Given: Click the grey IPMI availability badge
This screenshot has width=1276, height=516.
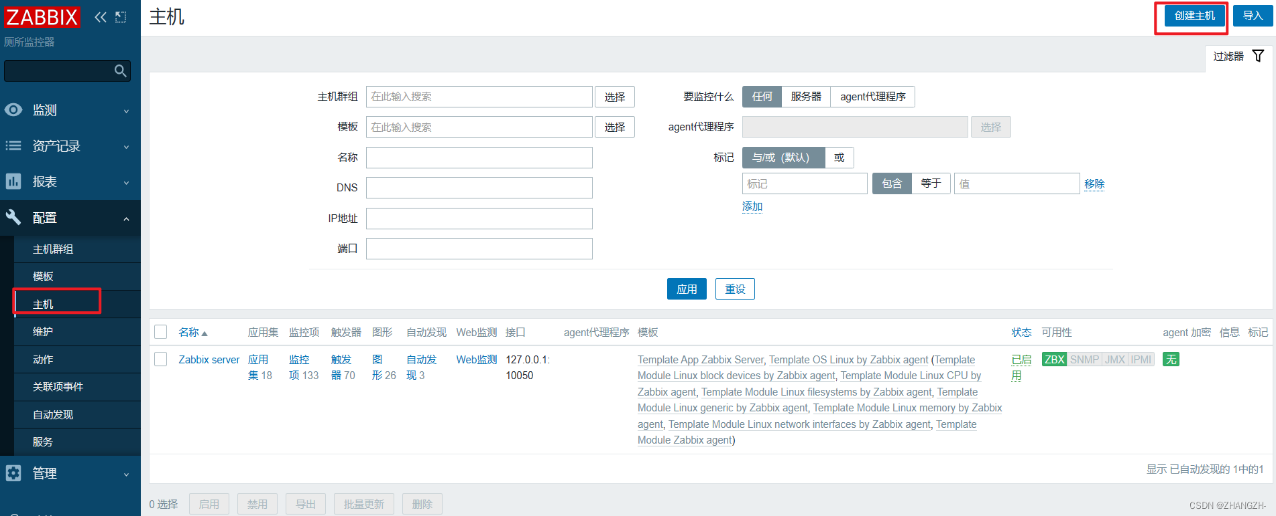Looking at the screenshot, I should (1141, 359).
